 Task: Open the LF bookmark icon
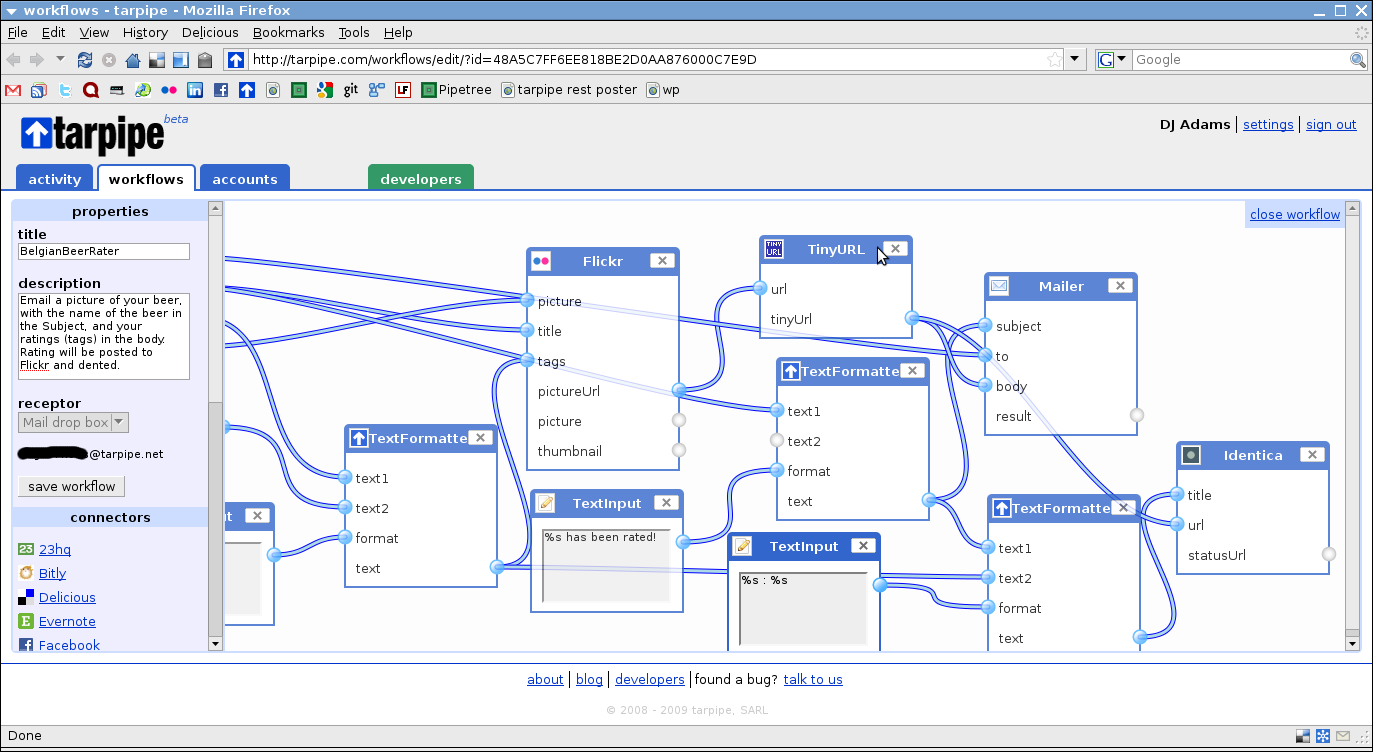point(403,90)
